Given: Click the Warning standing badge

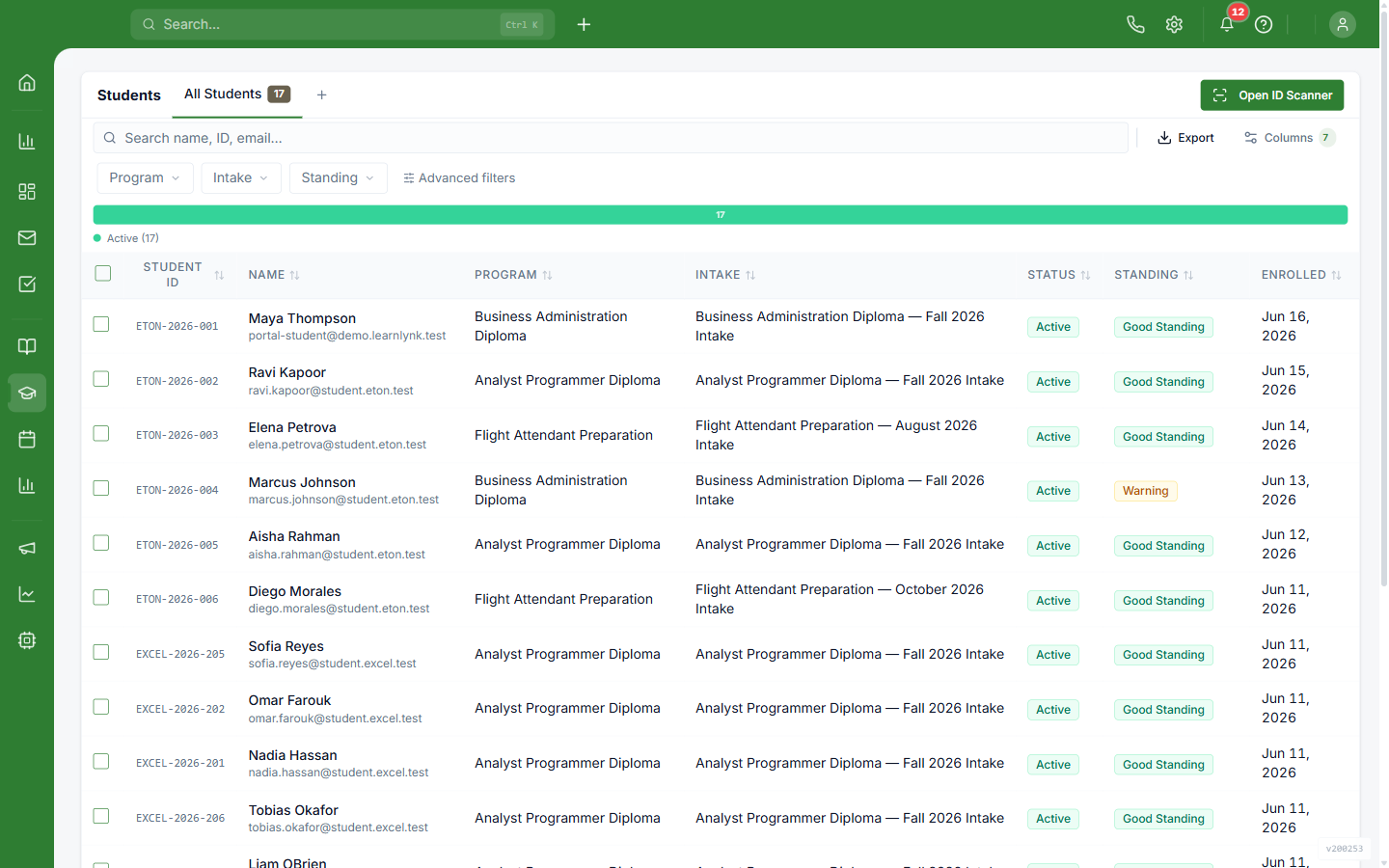Looking at the screenshot, I should [1145, 491].
